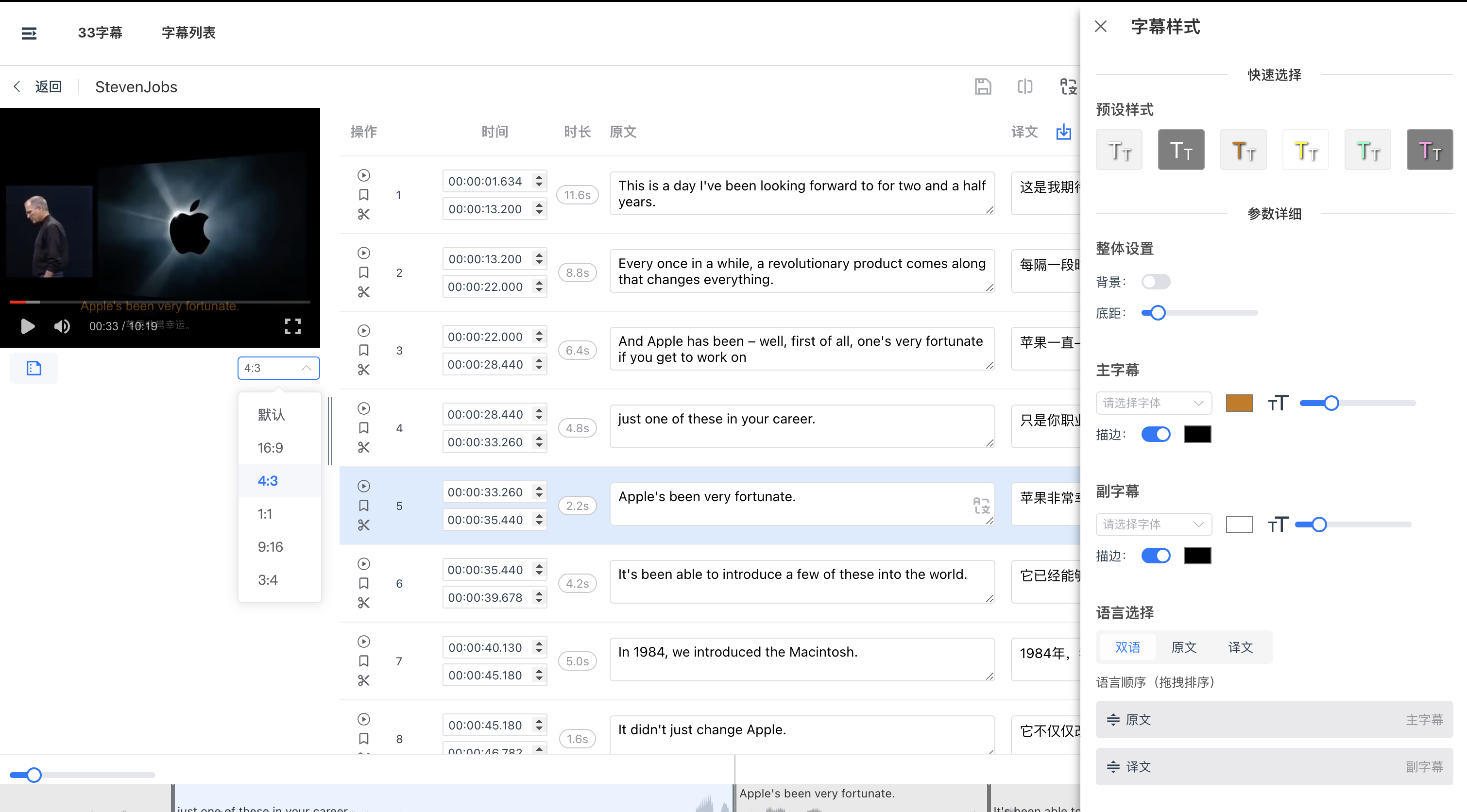Select the orange preset subtitle style
Image resolution: width=1467 pixels, height=812 pixels.
(x=1243, y=150)
